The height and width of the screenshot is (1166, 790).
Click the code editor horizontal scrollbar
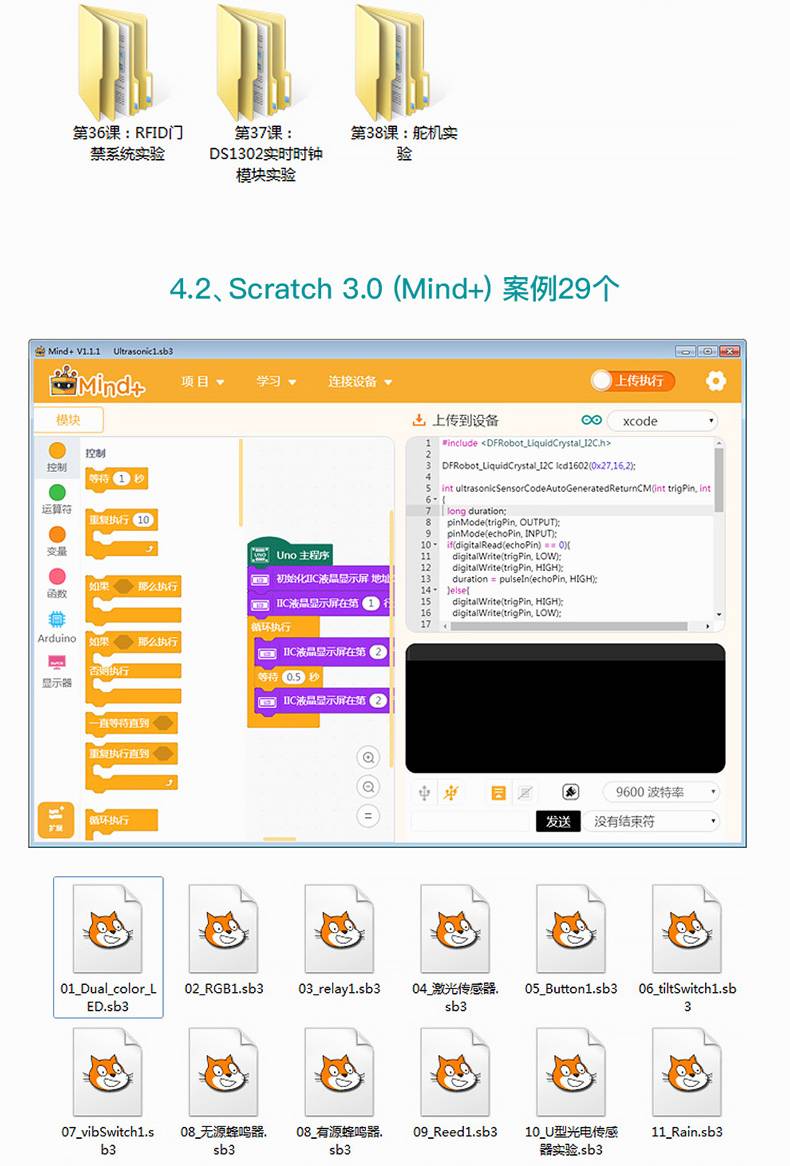pyautogui.click(x=568, y=626)
